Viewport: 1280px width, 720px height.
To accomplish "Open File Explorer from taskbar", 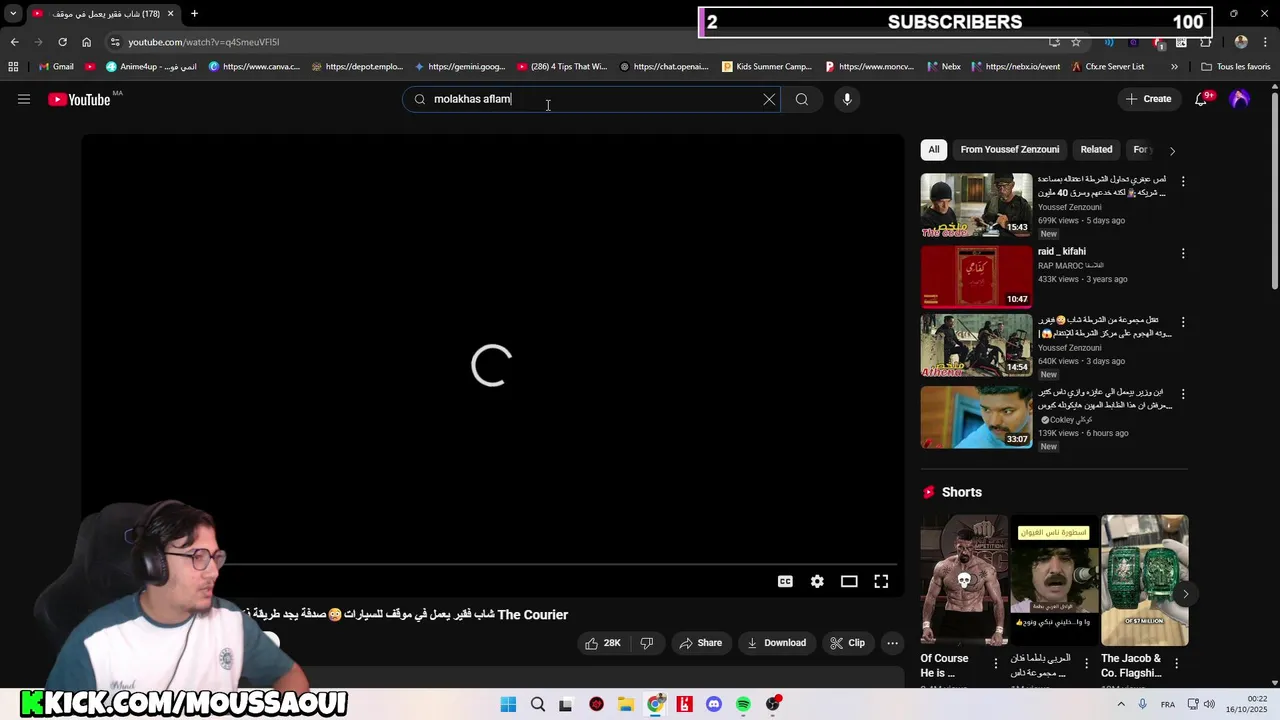I will 626,704.
